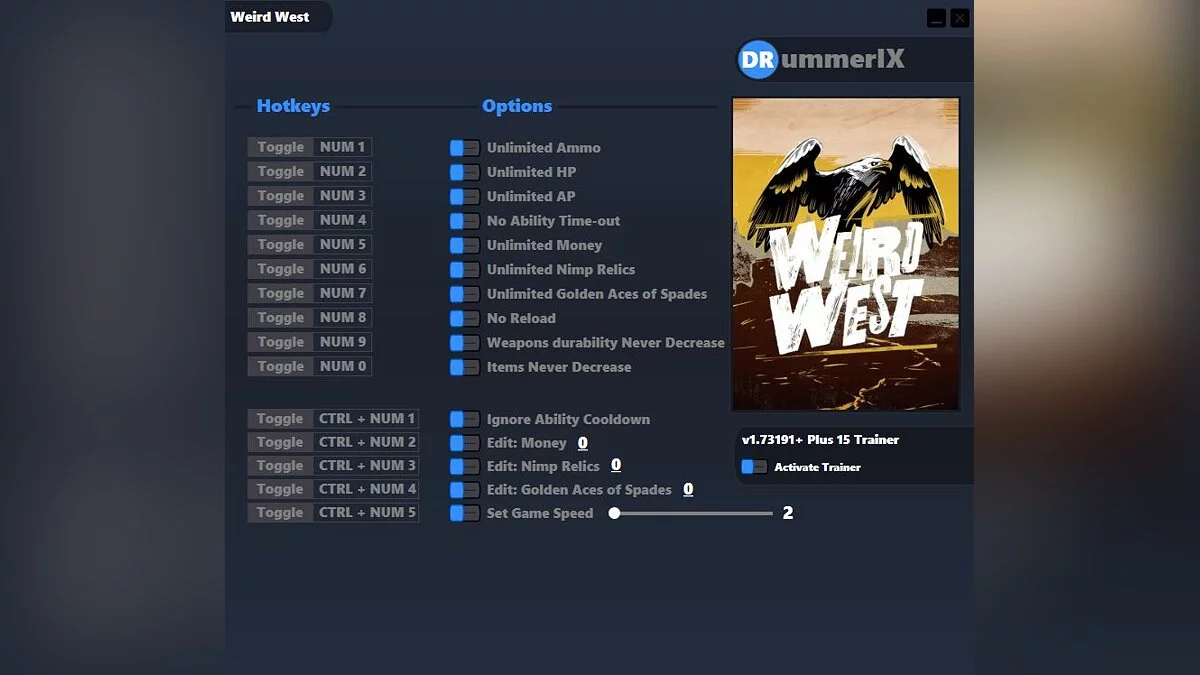Click the game speed value 2
This screenshot has height=675, width=1200.
tap(788, 513)
